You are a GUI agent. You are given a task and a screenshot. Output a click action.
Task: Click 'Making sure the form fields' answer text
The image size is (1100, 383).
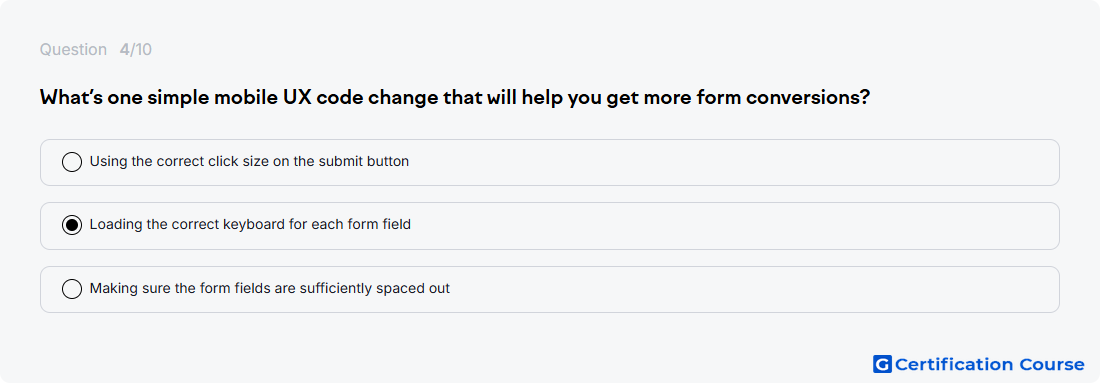pyautogui.click(x=269, y=288)
